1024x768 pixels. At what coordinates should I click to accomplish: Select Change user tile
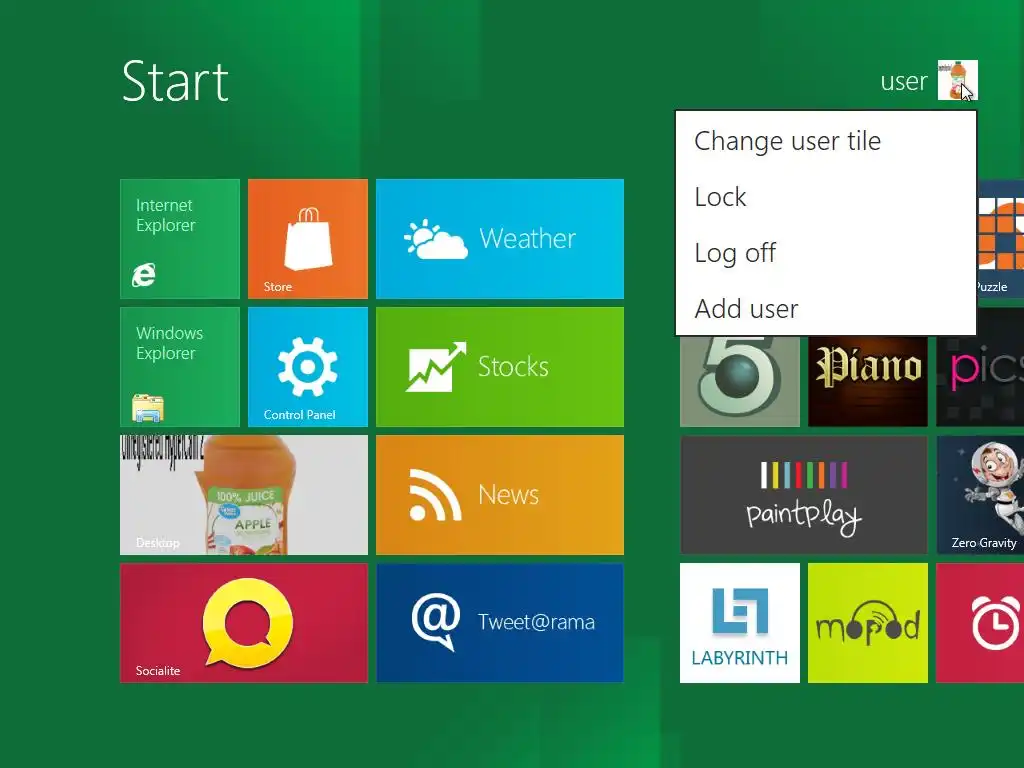pos(826,141)
